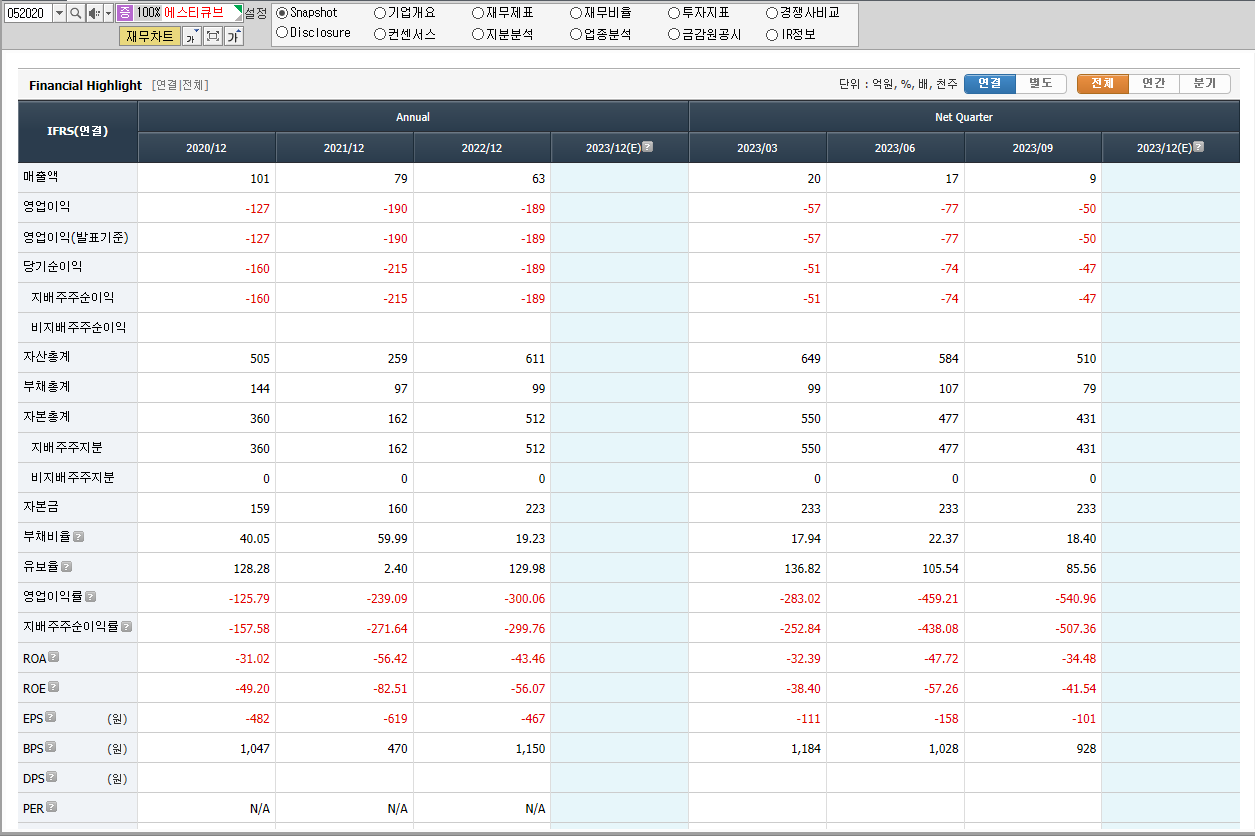The width and height of the screenshot is (1255, 836).
Task: Click the 재무차트 button
Action: tap(150, 37)
